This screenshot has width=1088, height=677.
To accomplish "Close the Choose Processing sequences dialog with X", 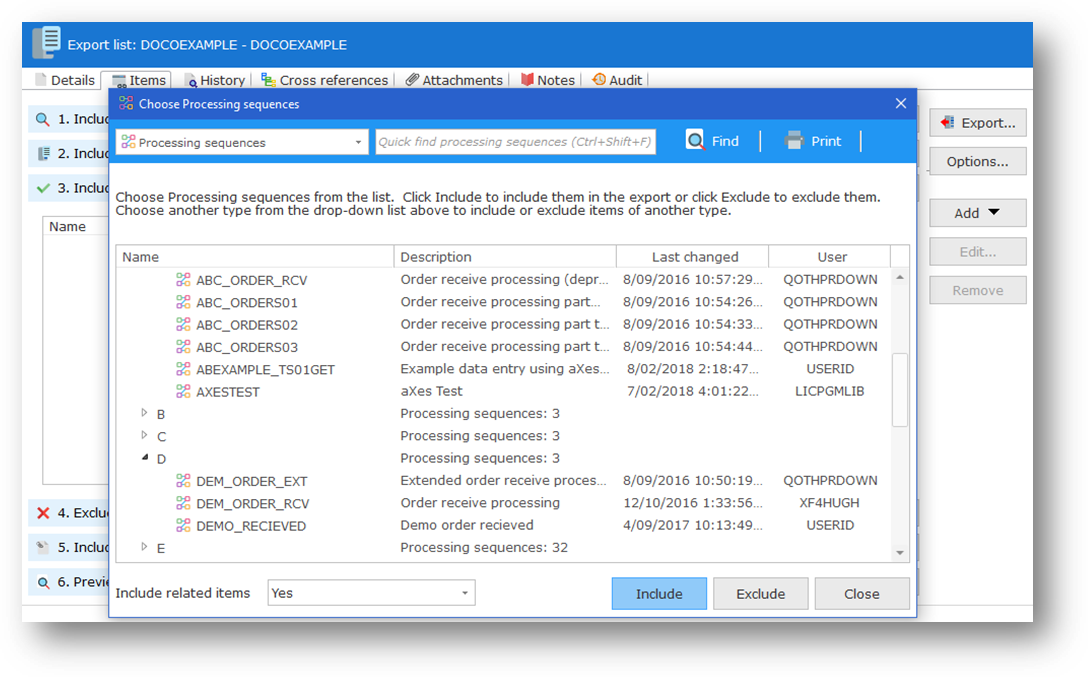I will [x=901, y=103].
